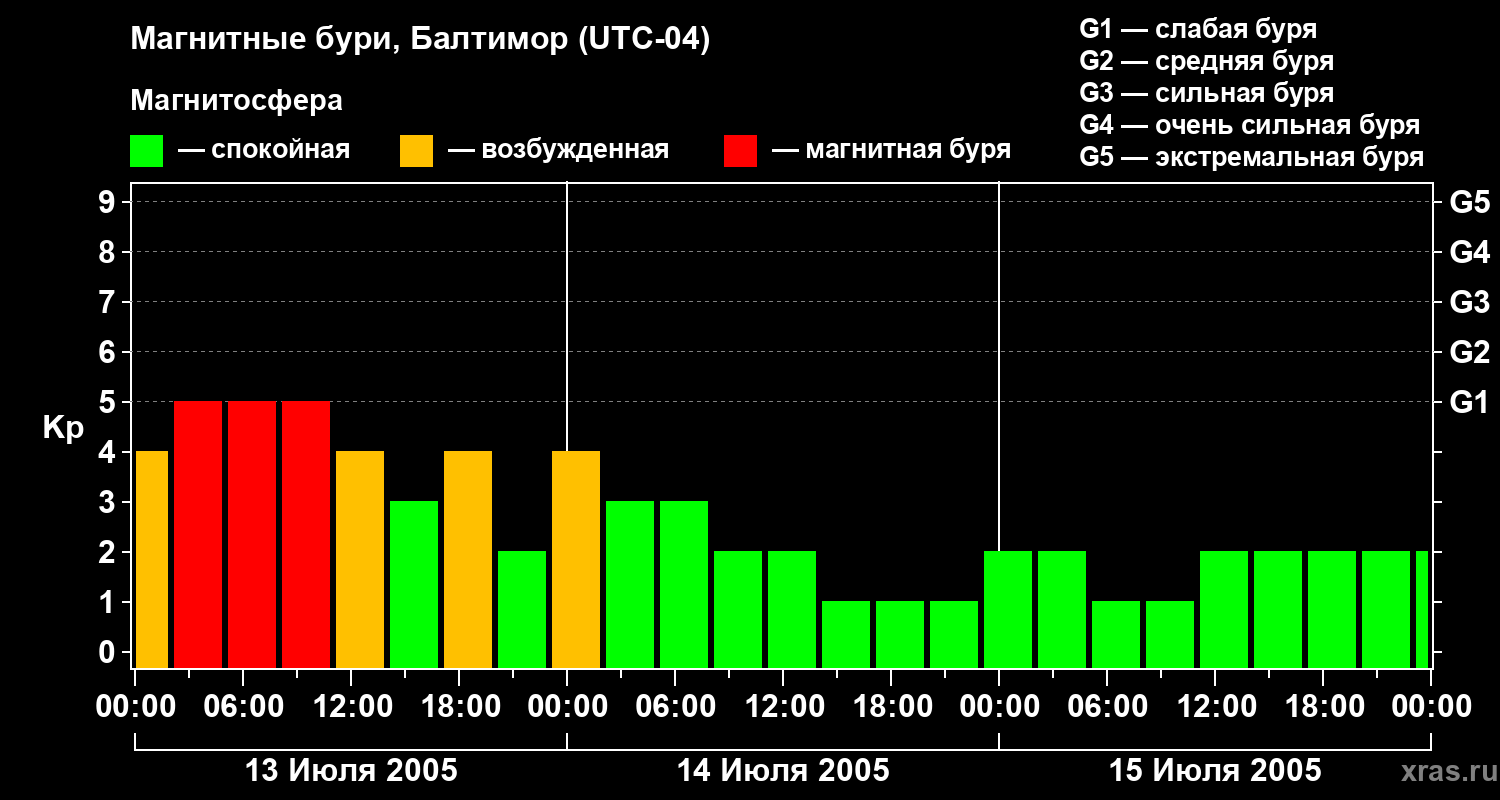Screen dimensions: 1500x800
Task: Click the Kp 1 bar starting 18:00 on 14 Июля
Action: 900,634
